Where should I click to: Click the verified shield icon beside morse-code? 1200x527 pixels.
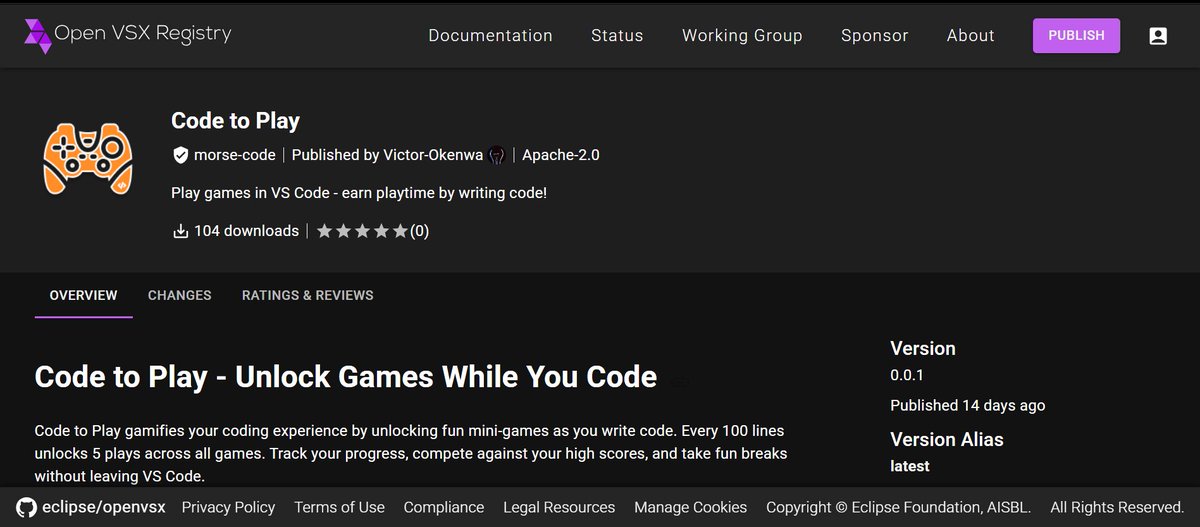point(180,155)
